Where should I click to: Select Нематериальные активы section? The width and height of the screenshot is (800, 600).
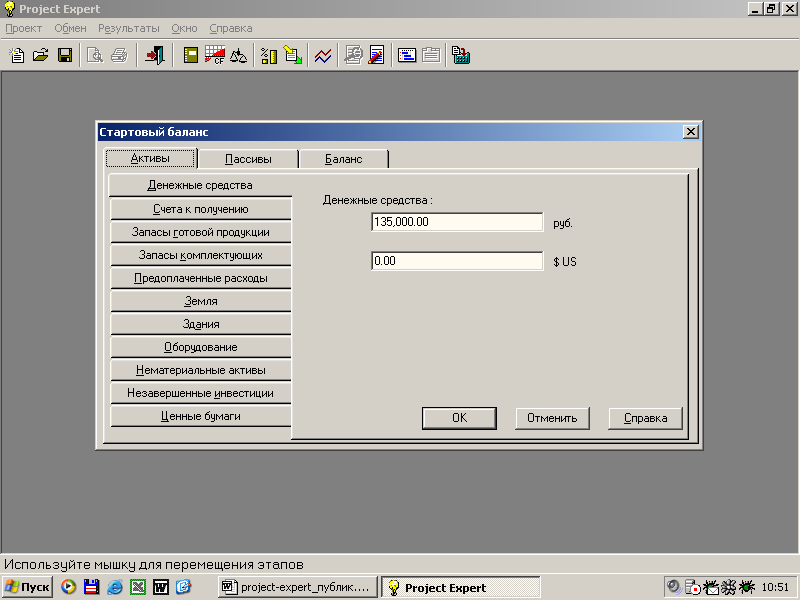pos(201,370)
